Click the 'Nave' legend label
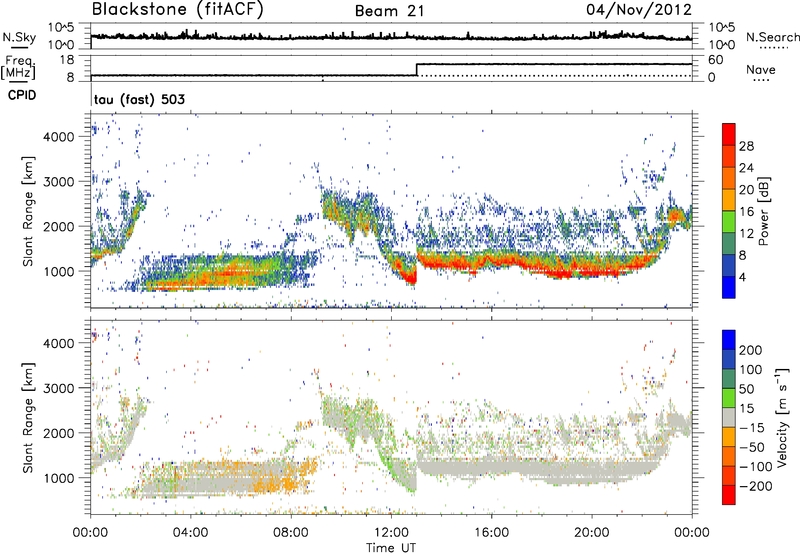The image size is (800, 554). click(760, 70)
